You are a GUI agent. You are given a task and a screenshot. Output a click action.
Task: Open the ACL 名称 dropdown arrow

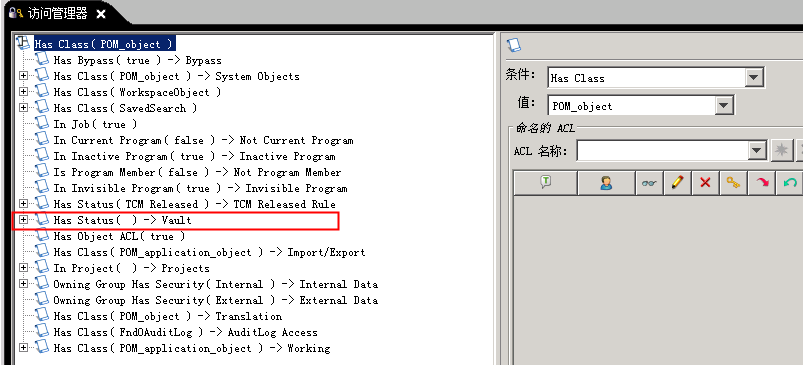pyautogui.click(x=756, y=151)
